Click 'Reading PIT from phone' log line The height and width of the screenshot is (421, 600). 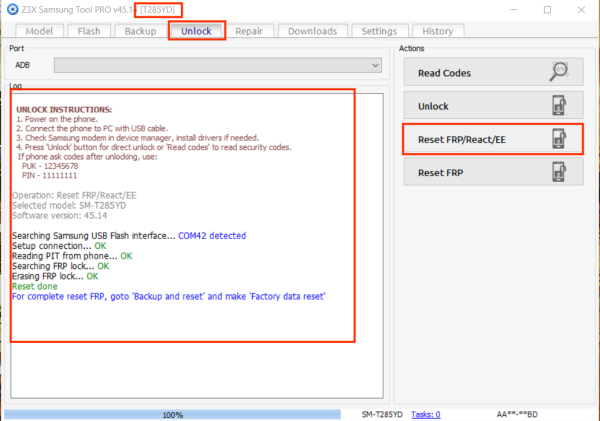pos(72,256)
